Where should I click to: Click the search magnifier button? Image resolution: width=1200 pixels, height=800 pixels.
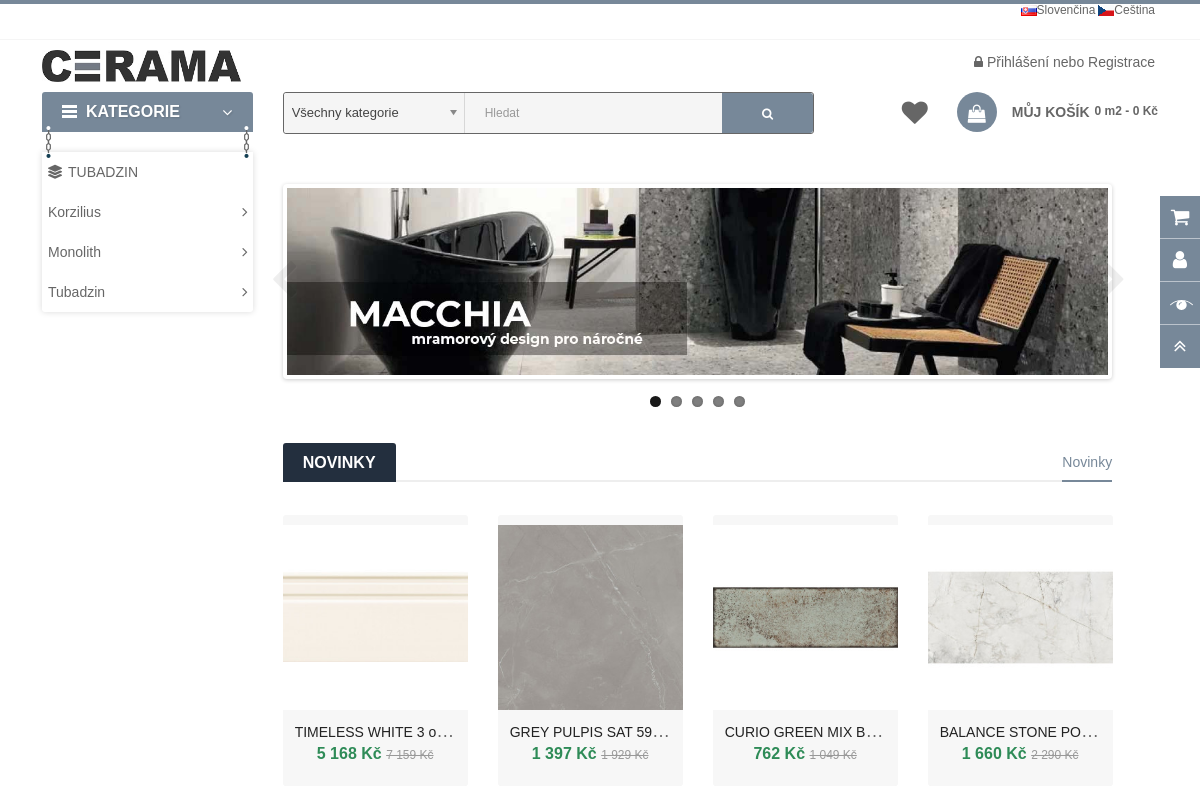(x=767, y=113)
